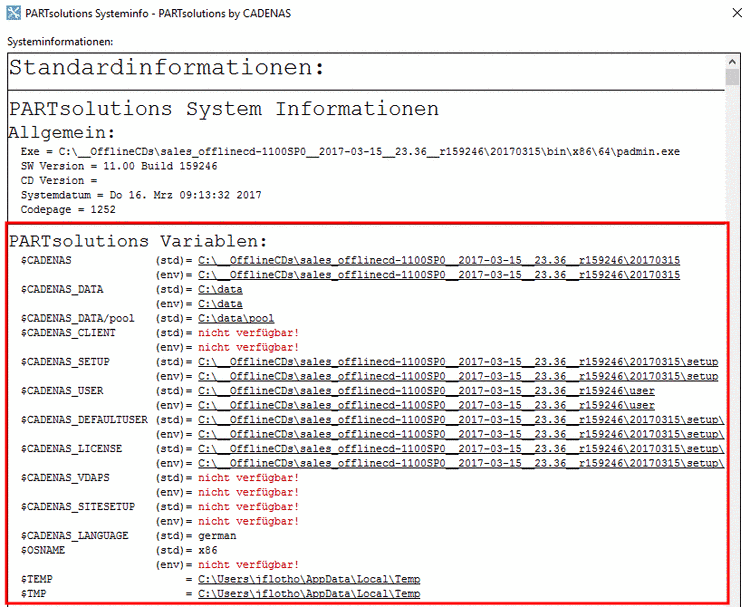This screenshot has width=750, height=607.
Task: Click the Exe path line with padmin.exe
Action: tap(350, 152)
